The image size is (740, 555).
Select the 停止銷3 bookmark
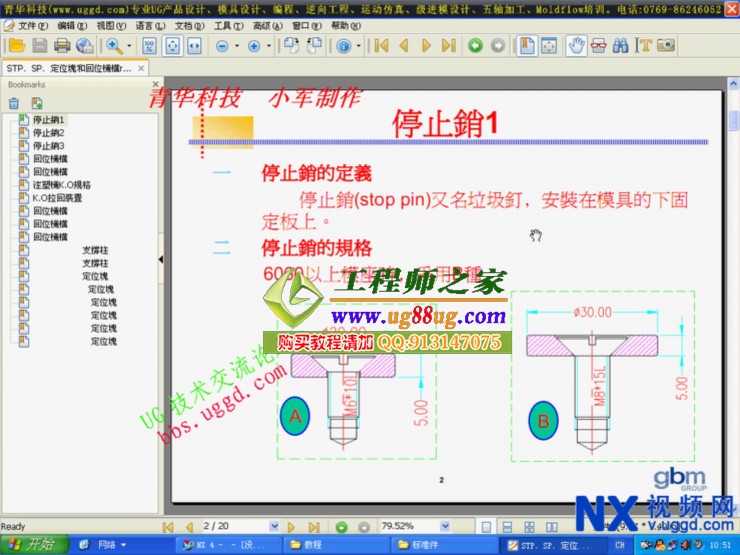[48, 146]
